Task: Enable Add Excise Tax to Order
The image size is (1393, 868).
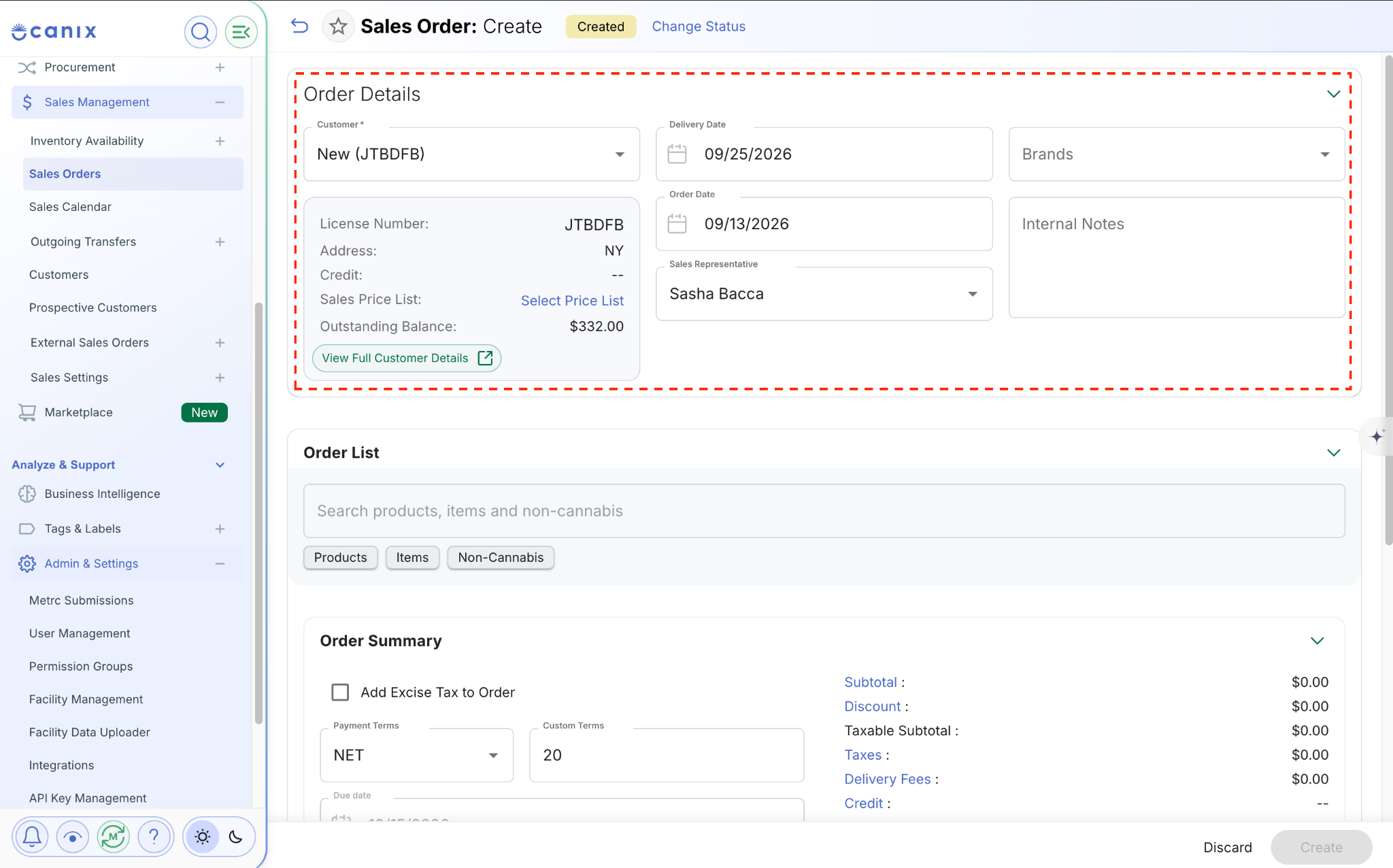Action: [340, 692]
